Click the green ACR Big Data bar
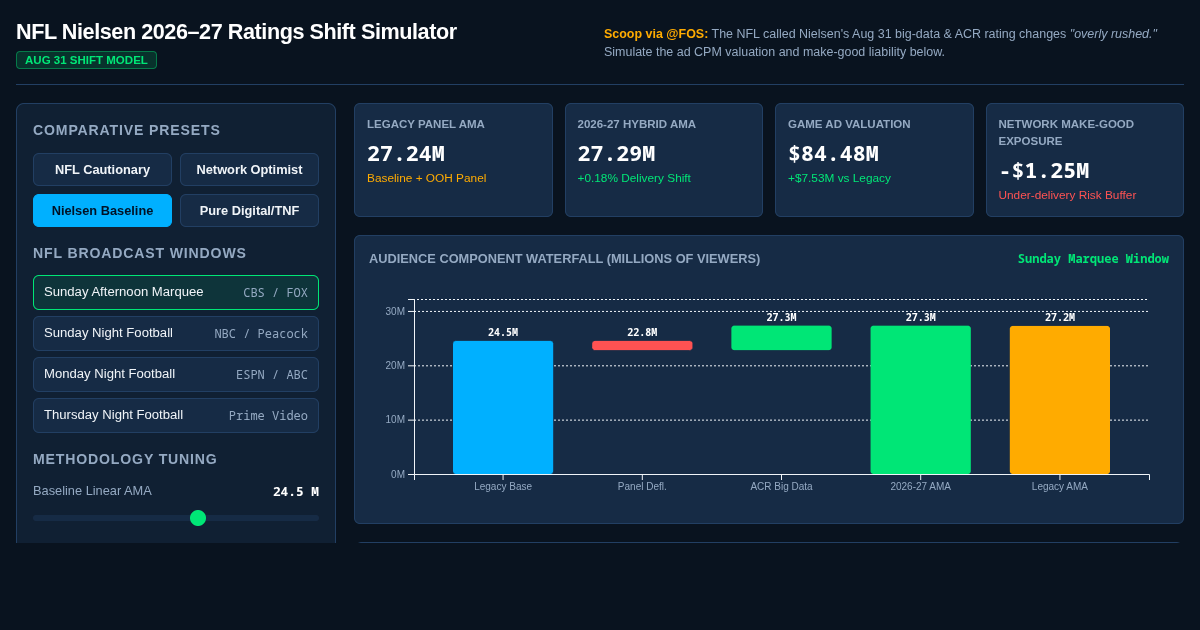The image size is (1200, 630). coord(781,338)
